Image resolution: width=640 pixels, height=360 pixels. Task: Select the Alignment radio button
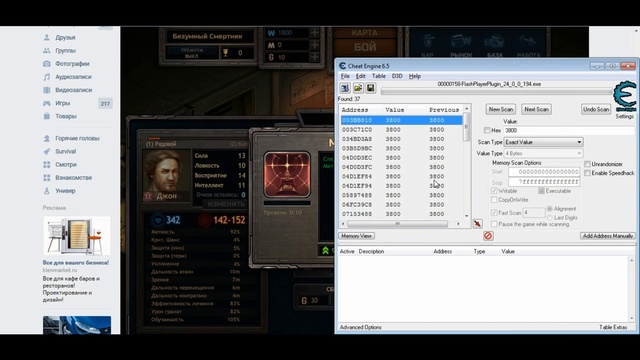(x=550, y=209)
